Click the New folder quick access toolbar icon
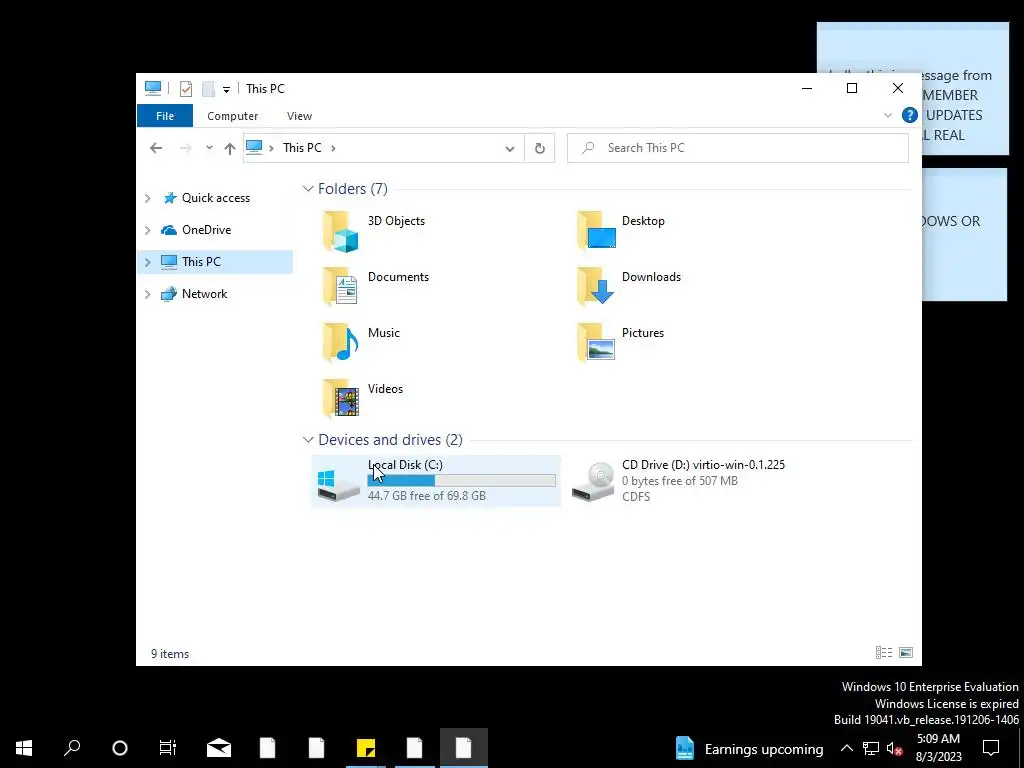Viewport: 1024px width, 768px height. [208, 89]
